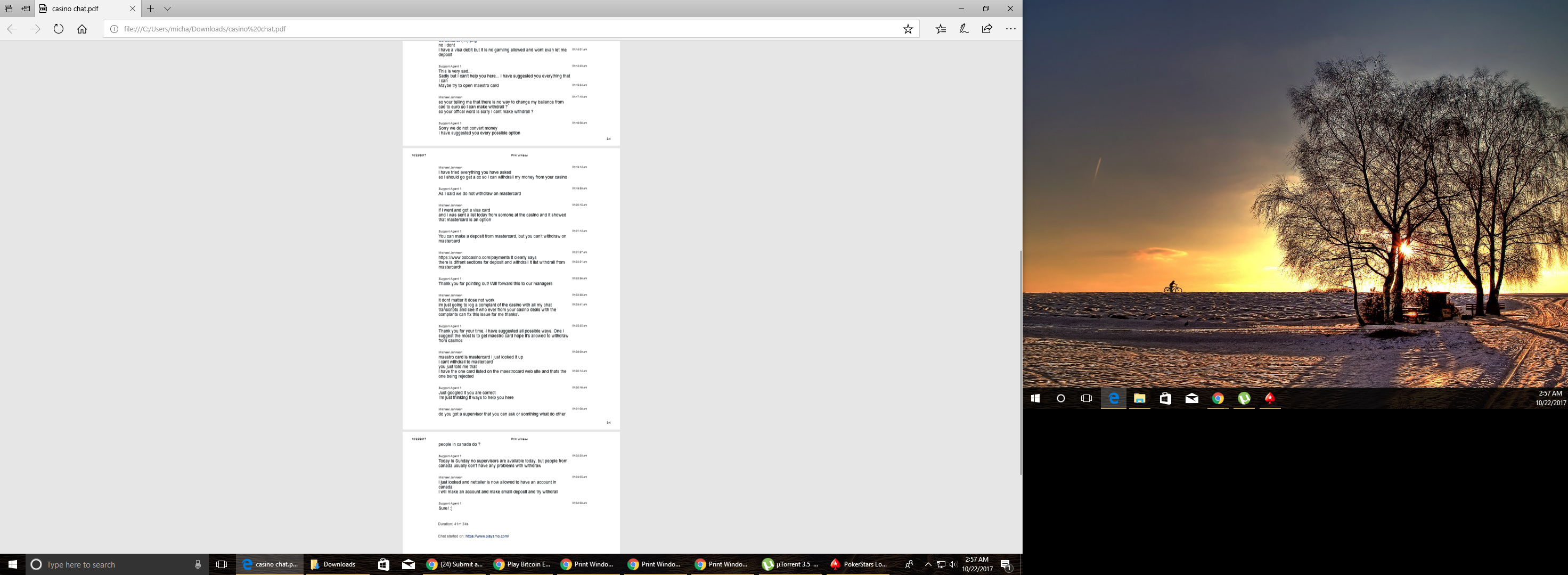Screen dimensions: 1568x575
Task: Click PDF text 'Duration: 41m 34s'
Action: click(453, 524)
